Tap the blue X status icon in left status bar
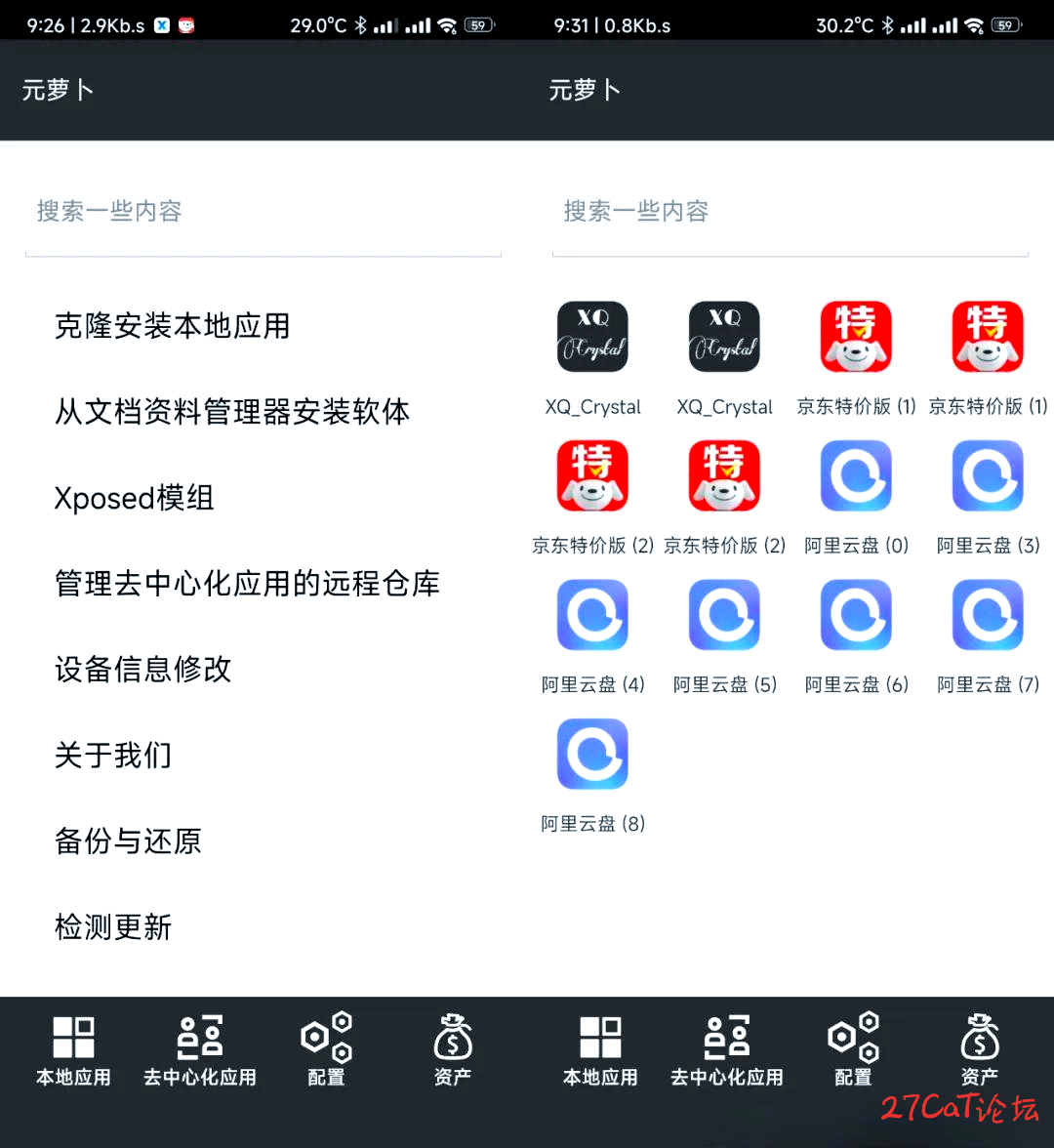 (162, 25)
